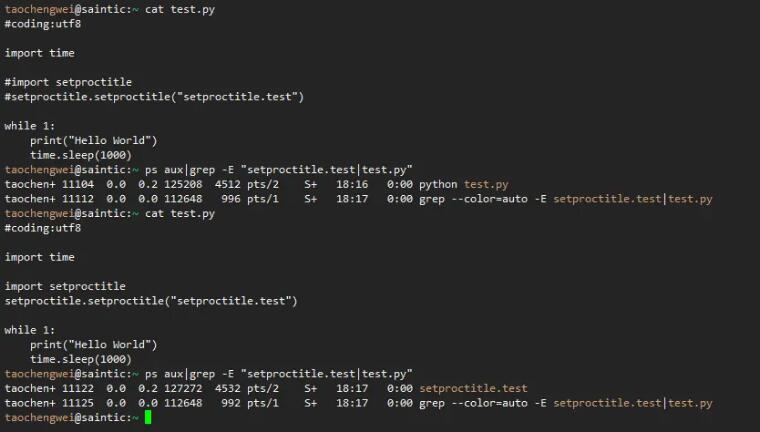The height and width of the screenshot is (432, 760).
Task: Click the first 'cat test.py' command
Action: click(179, 9)
